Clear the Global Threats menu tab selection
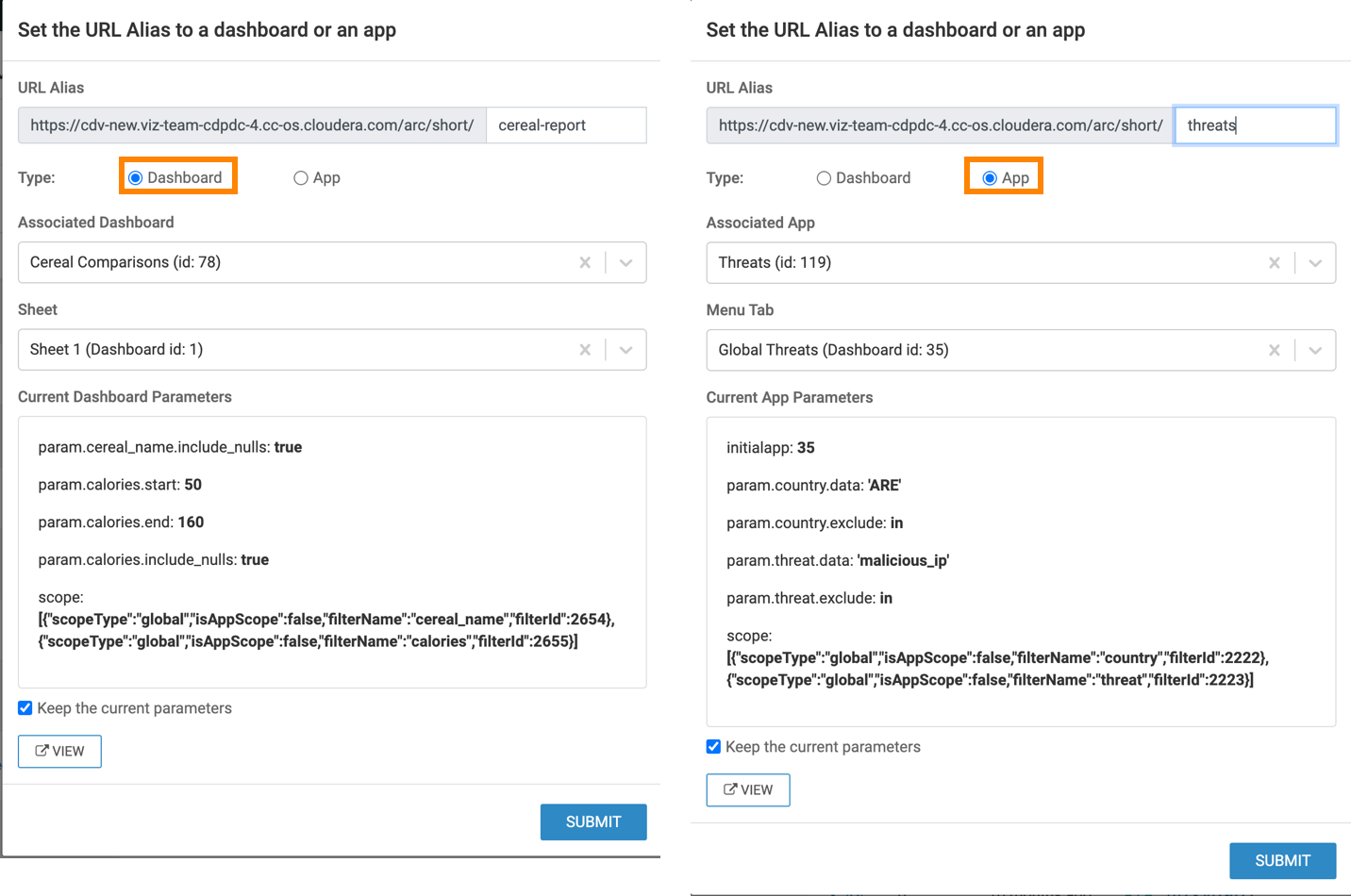1351x896 pixels. (1274, 350)
